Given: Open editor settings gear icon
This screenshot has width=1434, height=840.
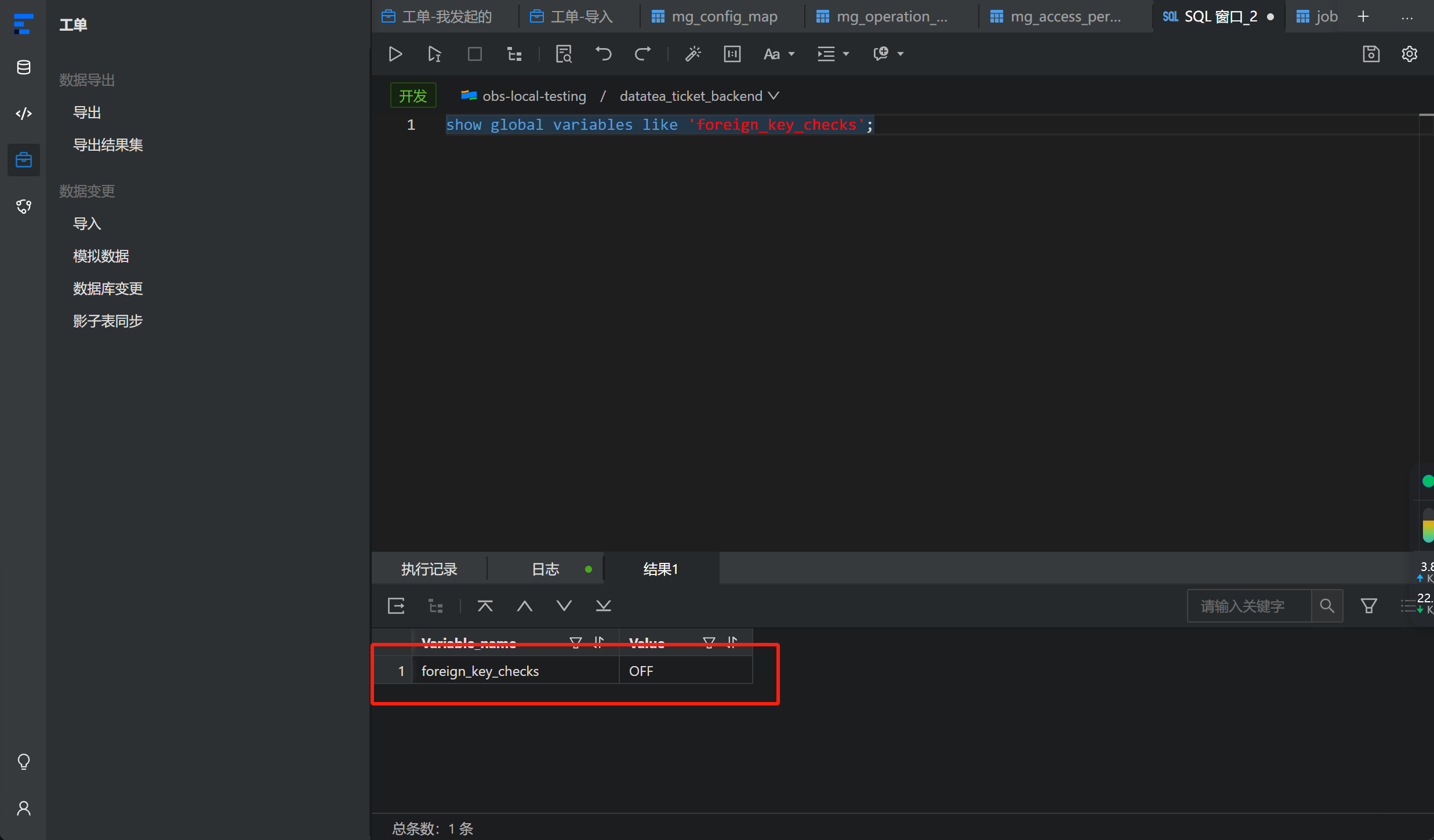Looking at the screenshot, I should click(x=1410, y=54).
